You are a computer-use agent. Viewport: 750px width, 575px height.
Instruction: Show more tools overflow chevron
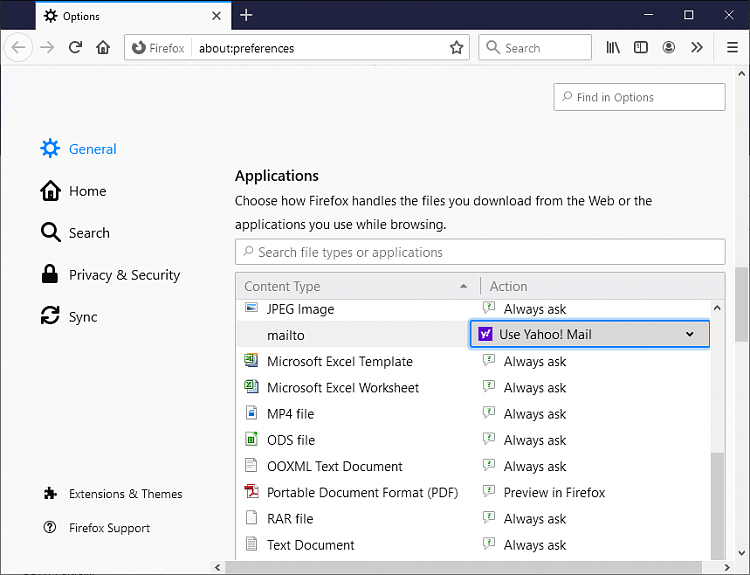698,47
